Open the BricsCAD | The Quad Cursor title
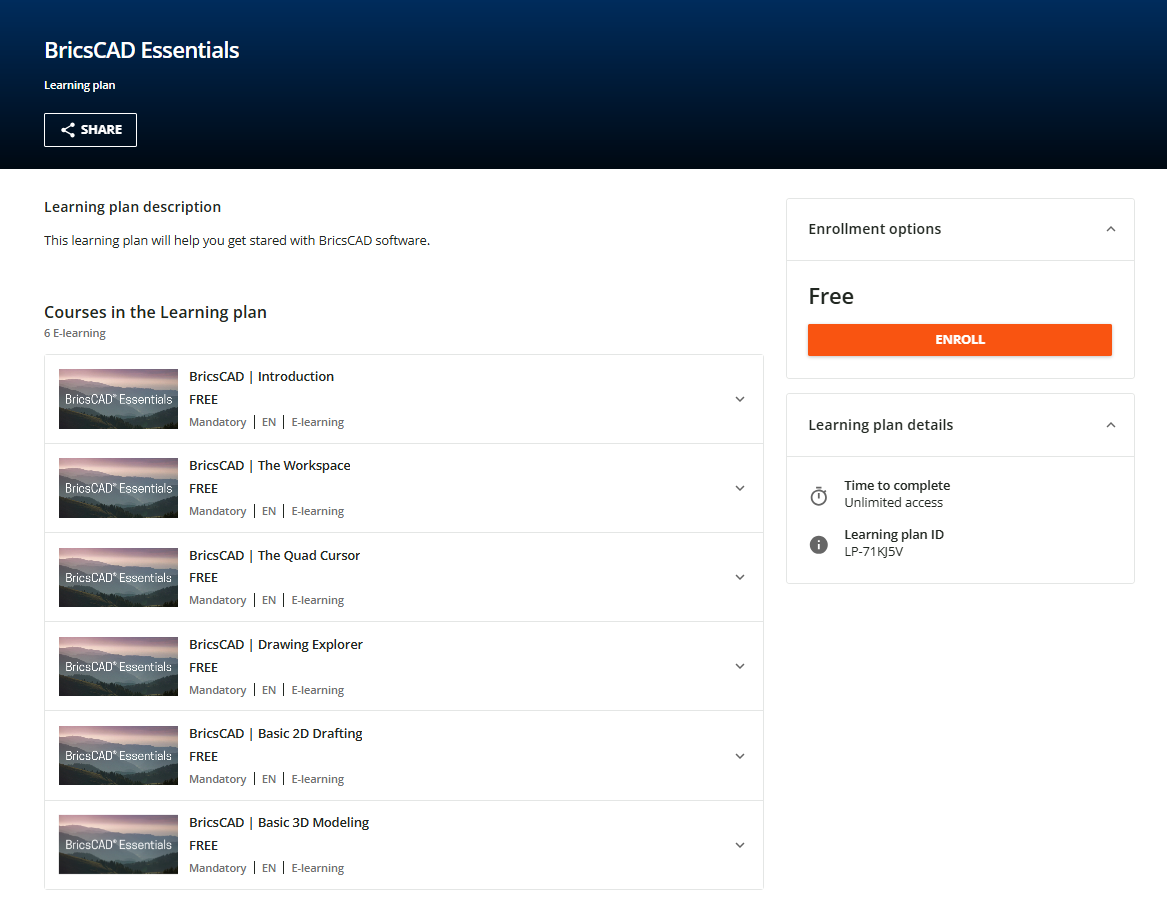The width and height of the screenshot is (1167, 921). click(274, 556)
